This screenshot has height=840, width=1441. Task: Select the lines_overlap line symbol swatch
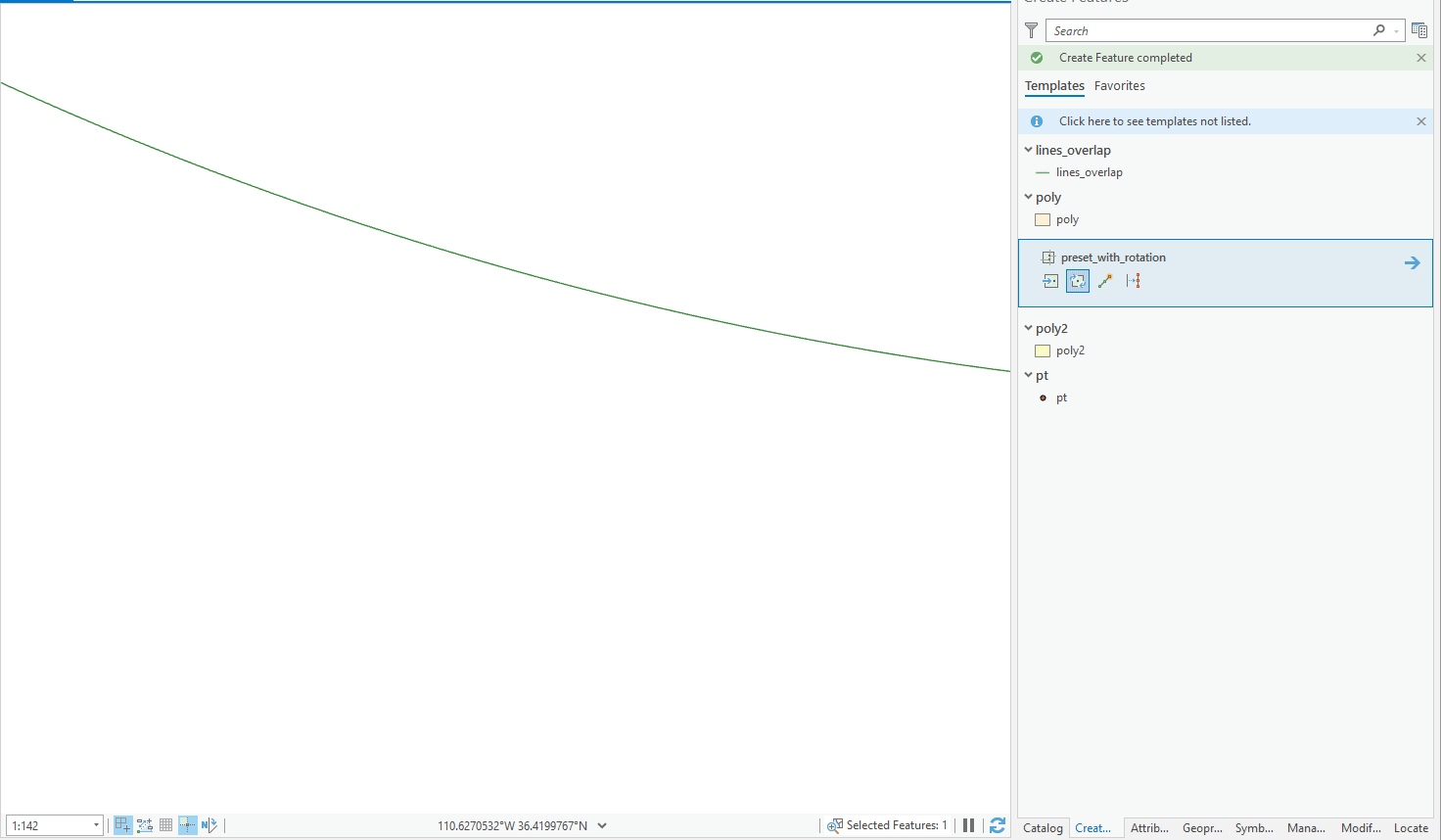click(1042, 171)
